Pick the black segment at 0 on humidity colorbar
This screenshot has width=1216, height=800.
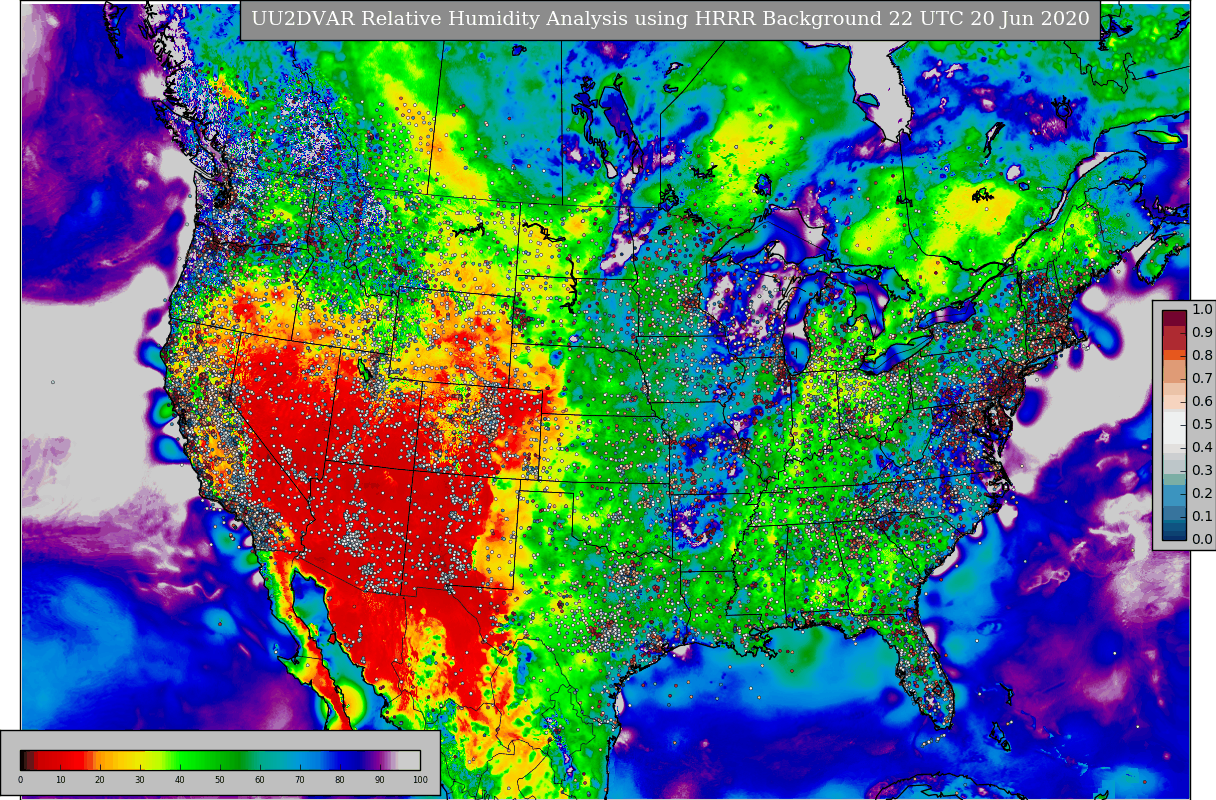(x=23, y=760)
